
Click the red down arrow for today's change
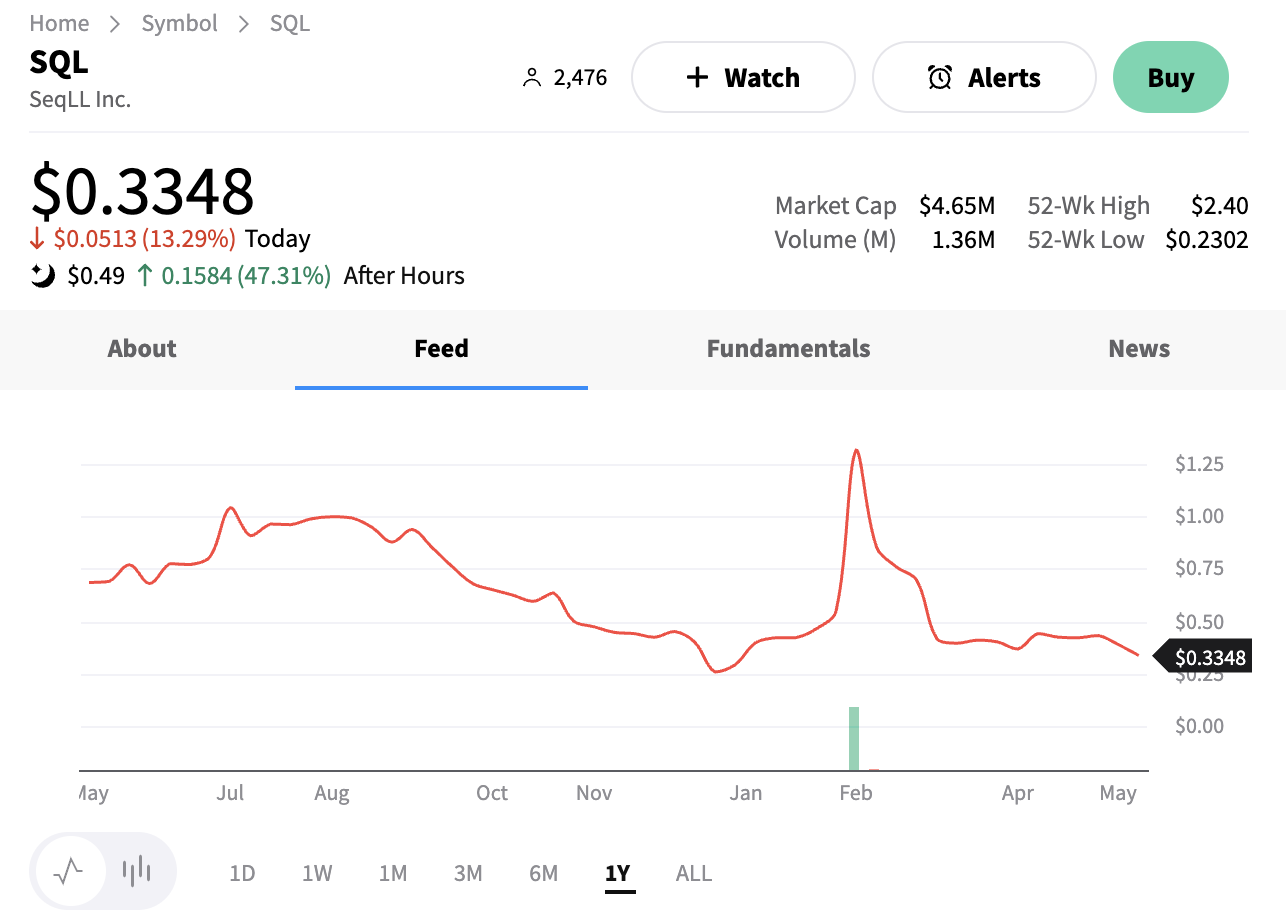pos(38,239)
